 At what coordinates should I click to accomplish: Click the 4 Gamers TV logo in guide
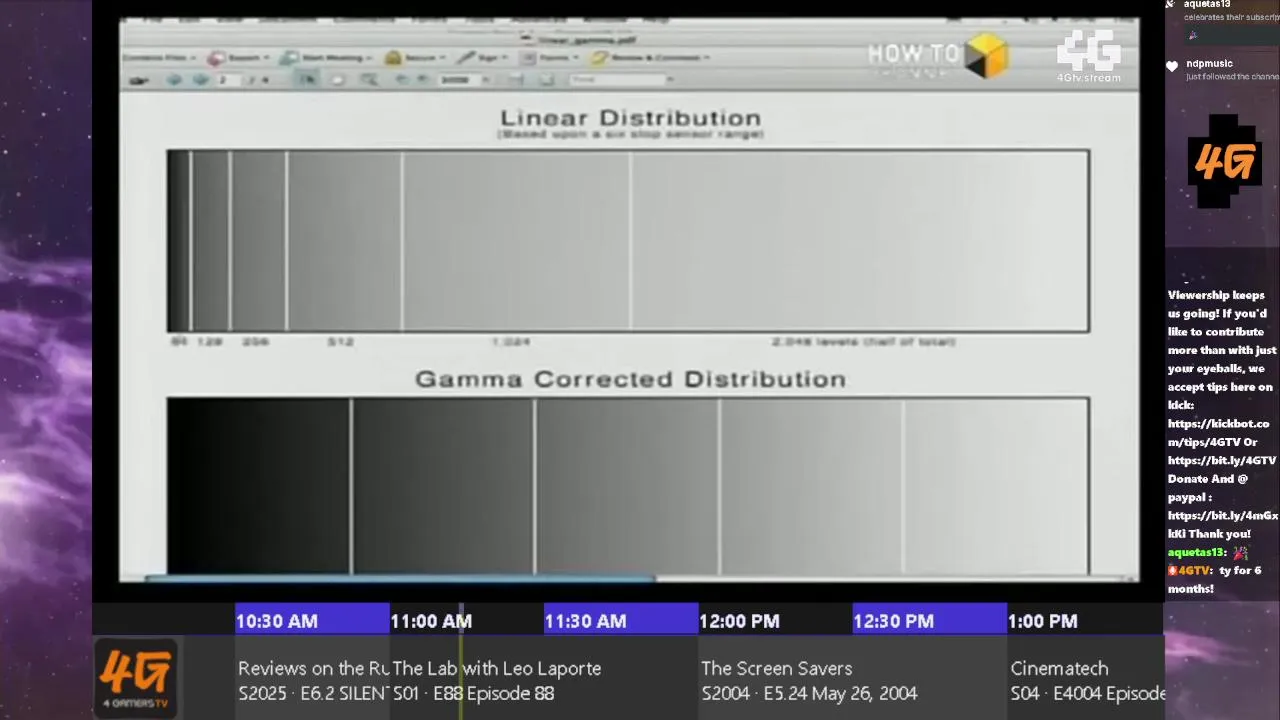pos(136,677)
